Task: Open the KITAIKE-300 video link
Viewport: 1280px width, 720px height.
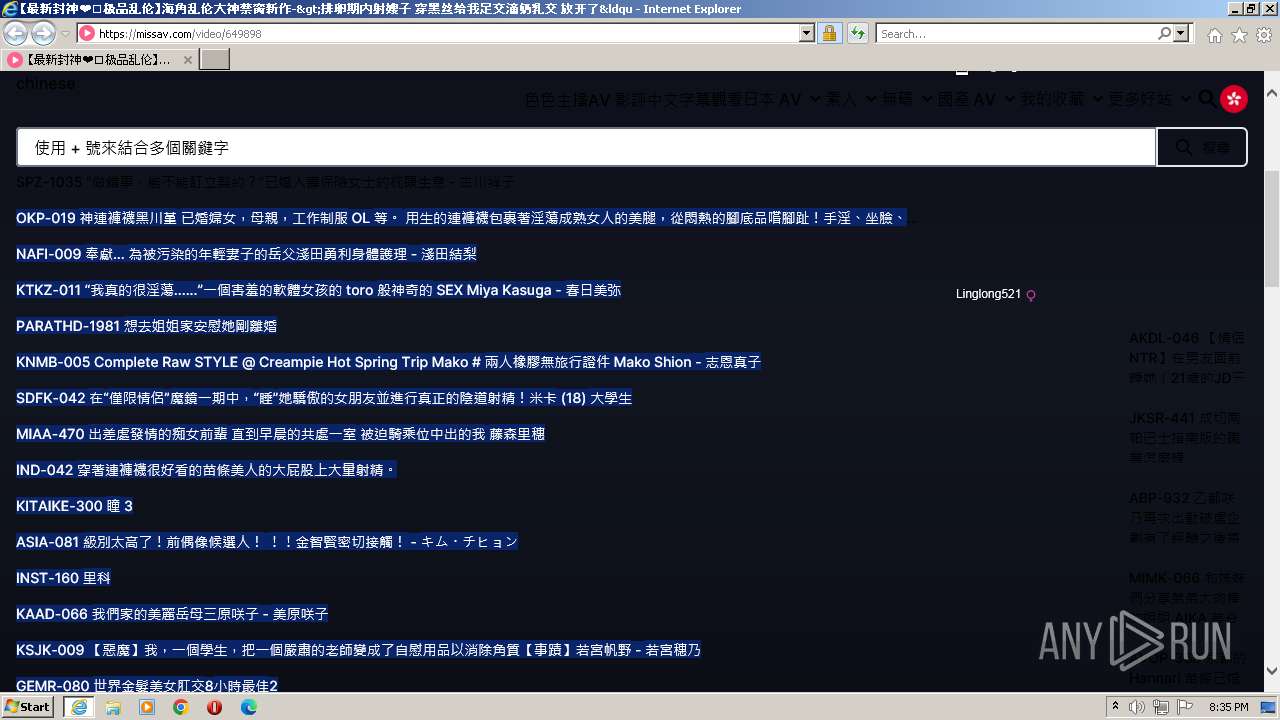Action: pyautogui.click(x=74, y=506)
